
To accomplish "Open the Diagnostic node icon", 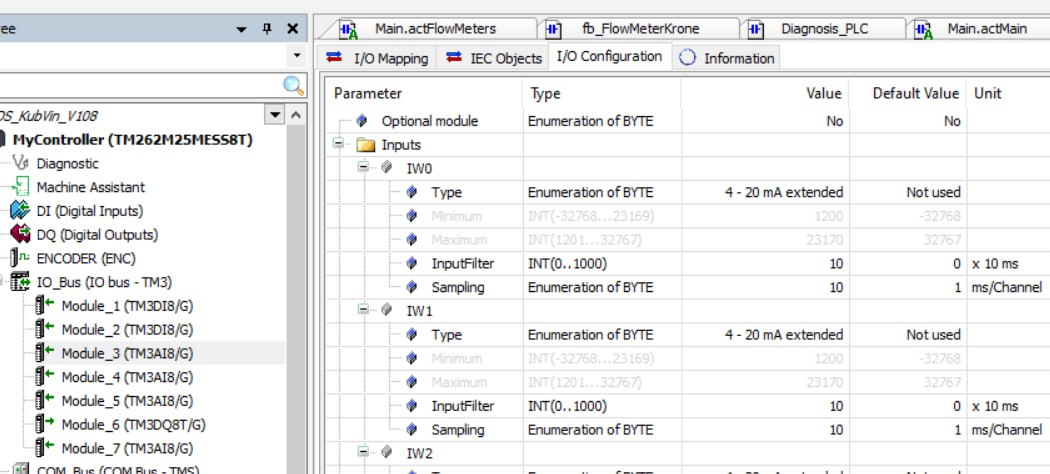I will [x=21, y=163].
